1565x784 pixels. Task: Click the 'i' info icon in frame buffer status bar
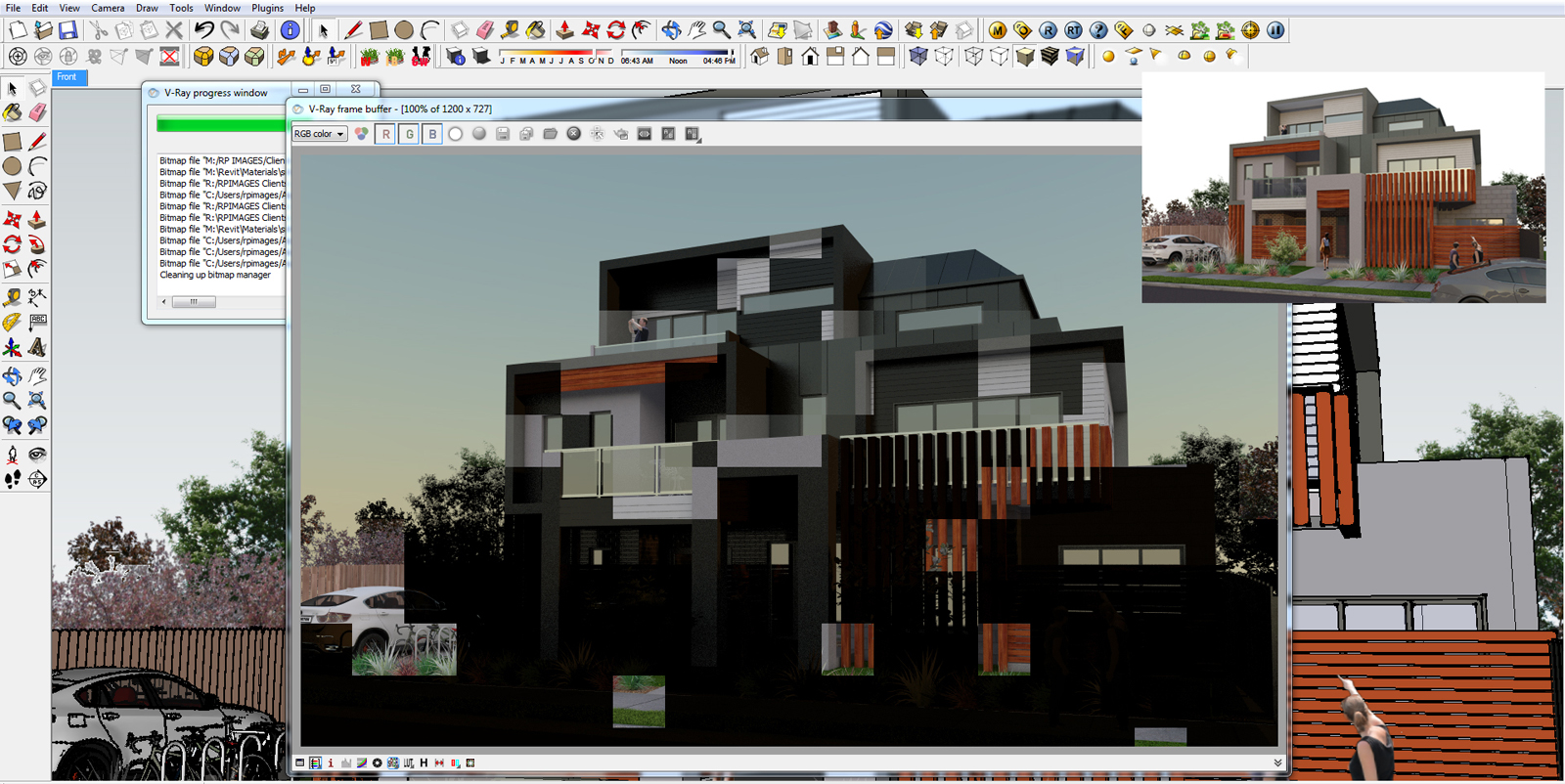pos(331,763)
